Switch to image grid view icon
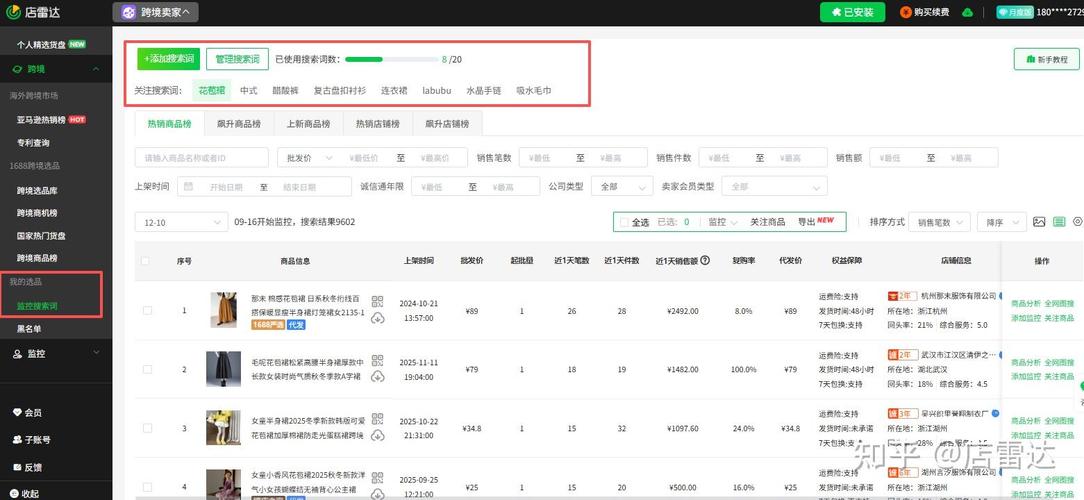 point(1039,222)
